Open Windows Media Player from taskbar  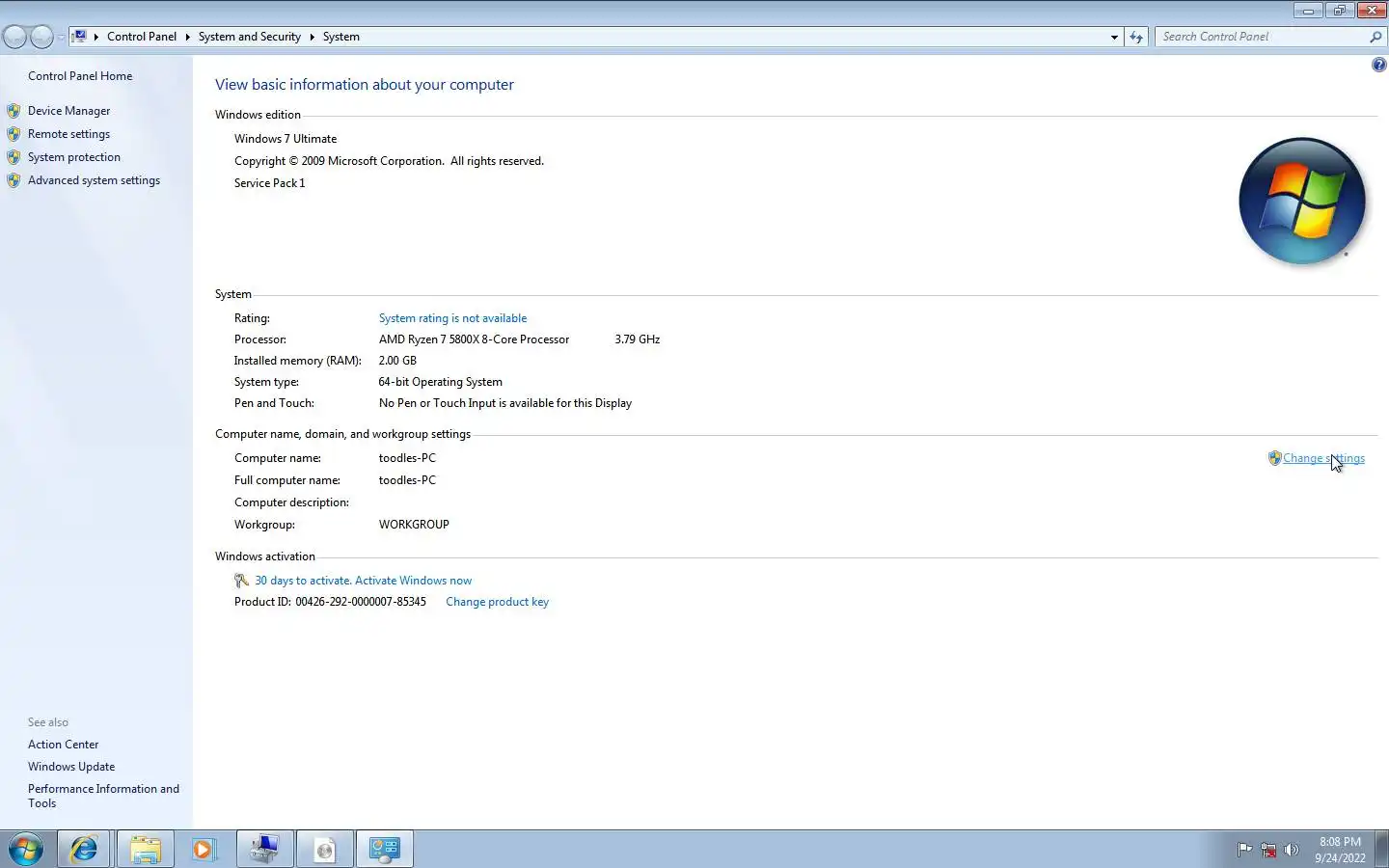click(x=204, y=849)
